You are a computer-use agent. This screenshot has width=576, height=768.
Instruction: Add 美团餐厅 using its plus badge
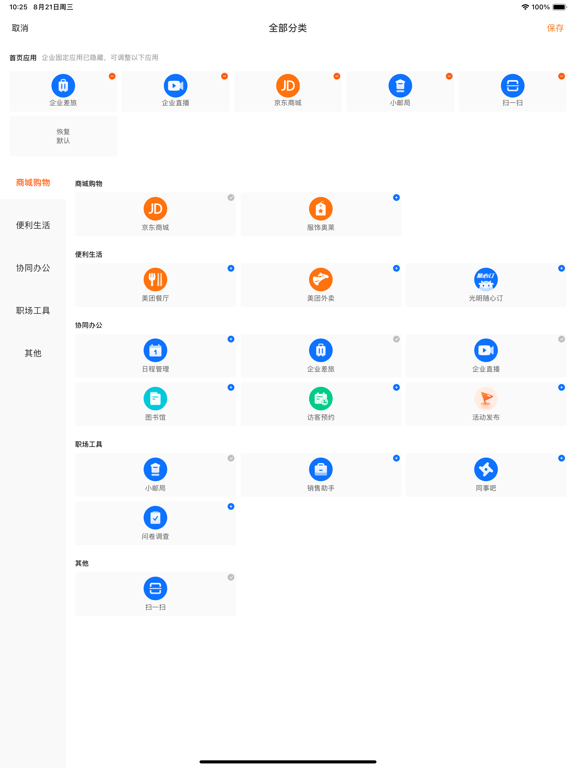231,268
